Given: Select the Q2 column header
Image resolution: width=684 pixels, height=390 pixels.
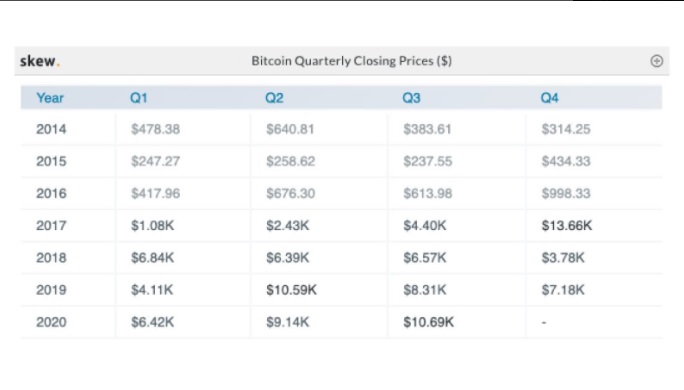Looking at the screenshot, I should pos(274,98).
